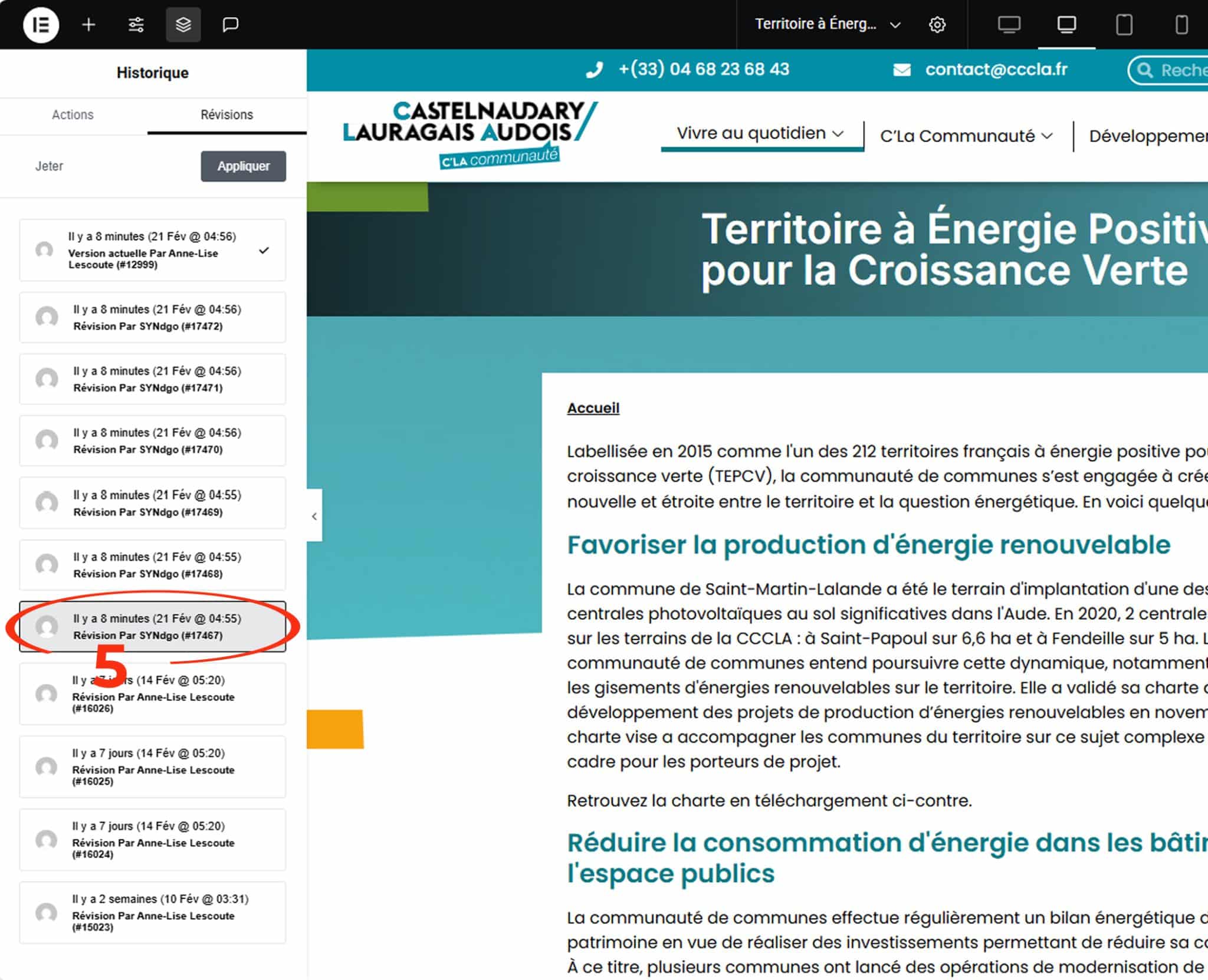This screenshot has width=1208, height=980.
Task: Click the Territoire à Énergie Positive title
Action: 954,249
